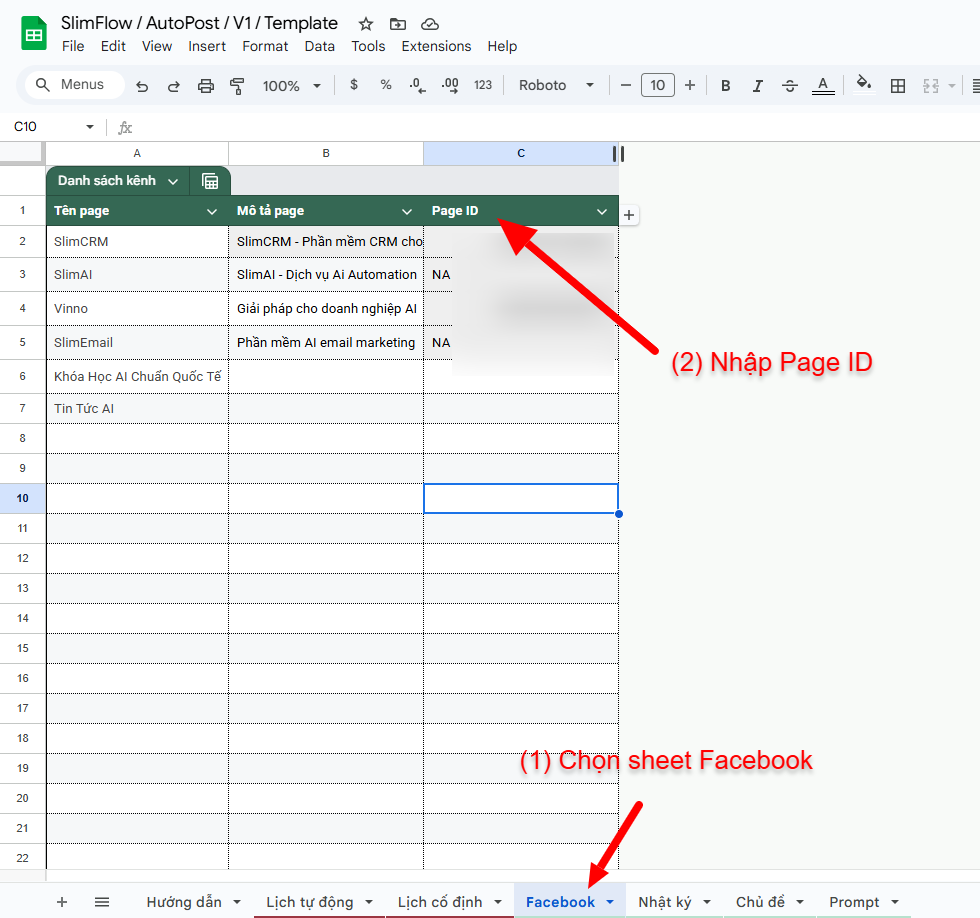Open the fill color picker
980x918 pixels.
click(x=864, y=86)
